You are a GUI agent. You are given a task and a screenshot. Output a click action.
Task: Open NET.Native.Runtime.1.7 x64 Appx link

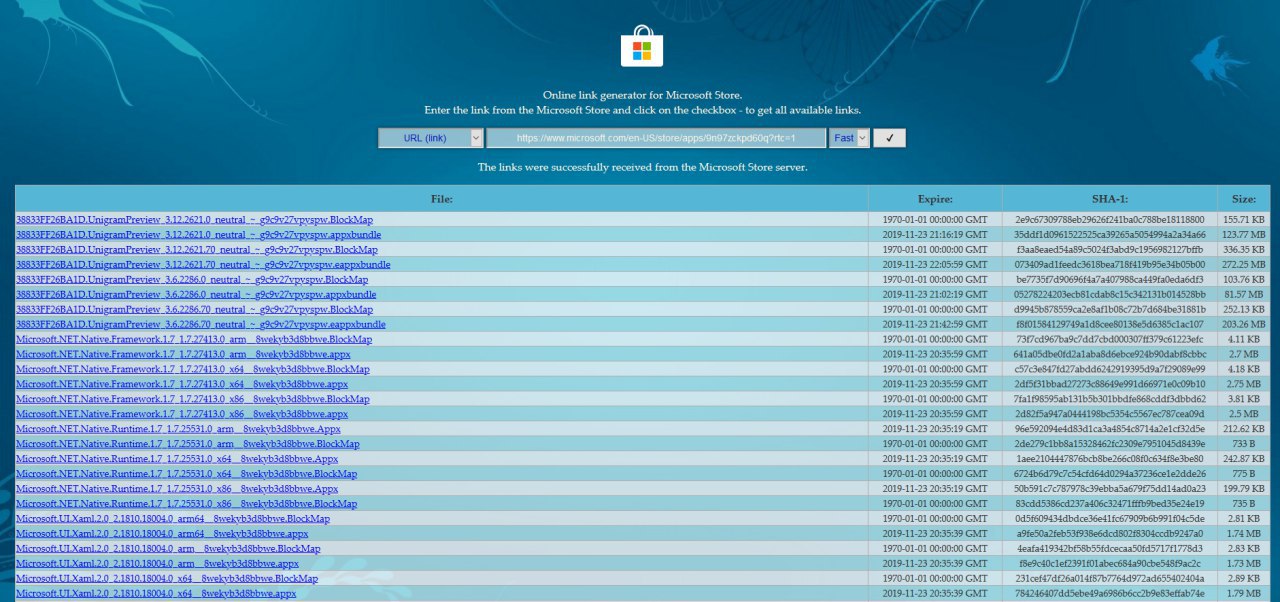(177, 459)
